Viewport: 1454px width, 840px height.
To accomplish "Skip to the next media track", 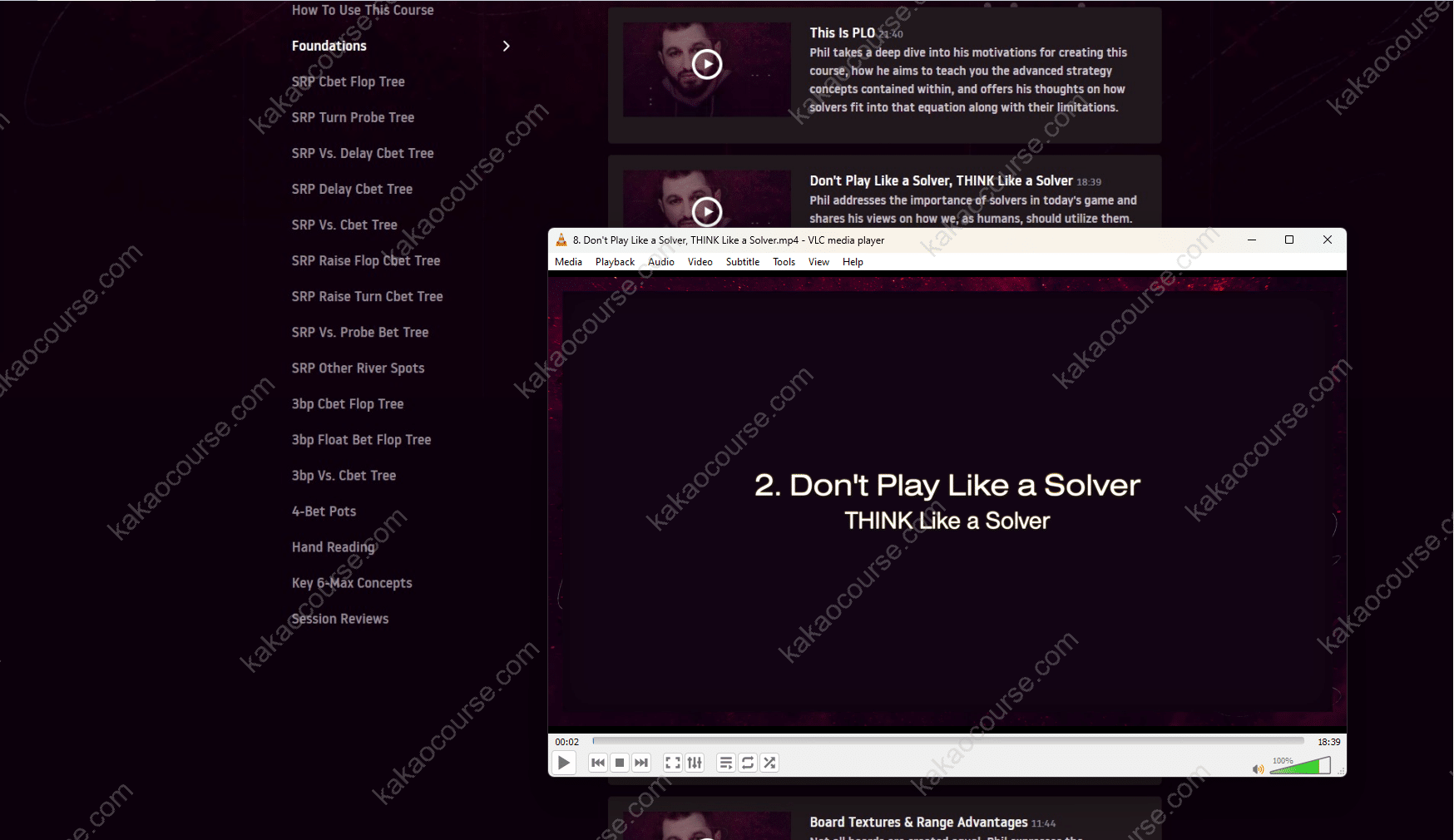I will [641, 763].
